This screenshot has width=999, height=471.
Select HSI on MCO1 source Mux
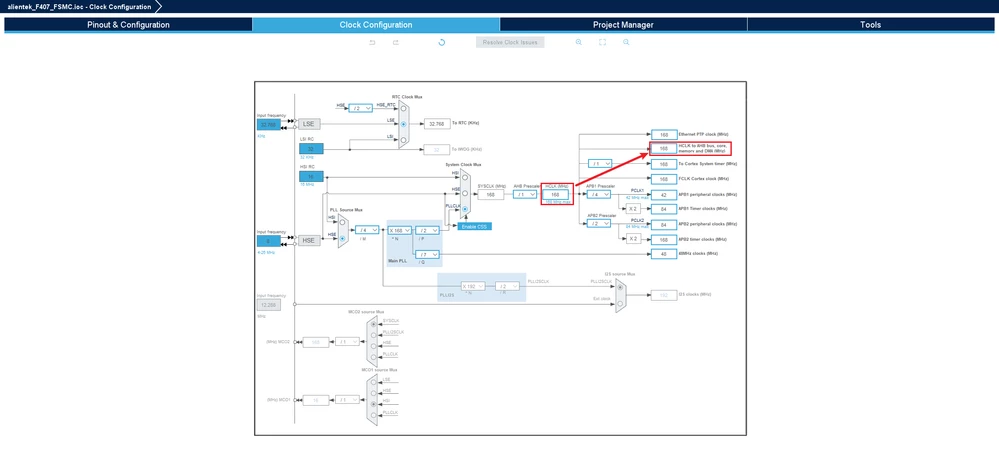click(x=373, y=405)
